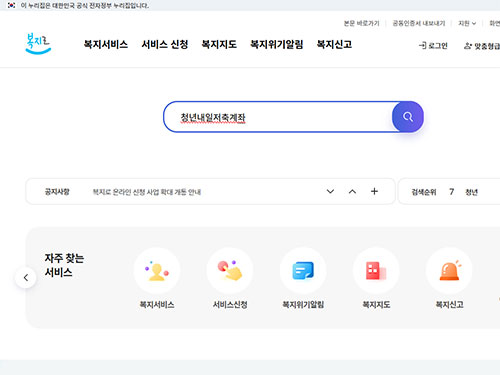
Task: Show previous notice with up chevron
Action: click(x=352, y=191)
